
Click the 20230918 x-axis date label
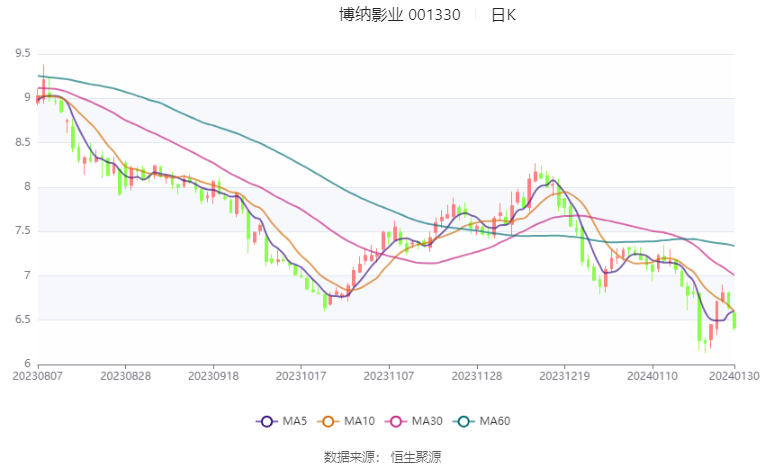point(213,376)
